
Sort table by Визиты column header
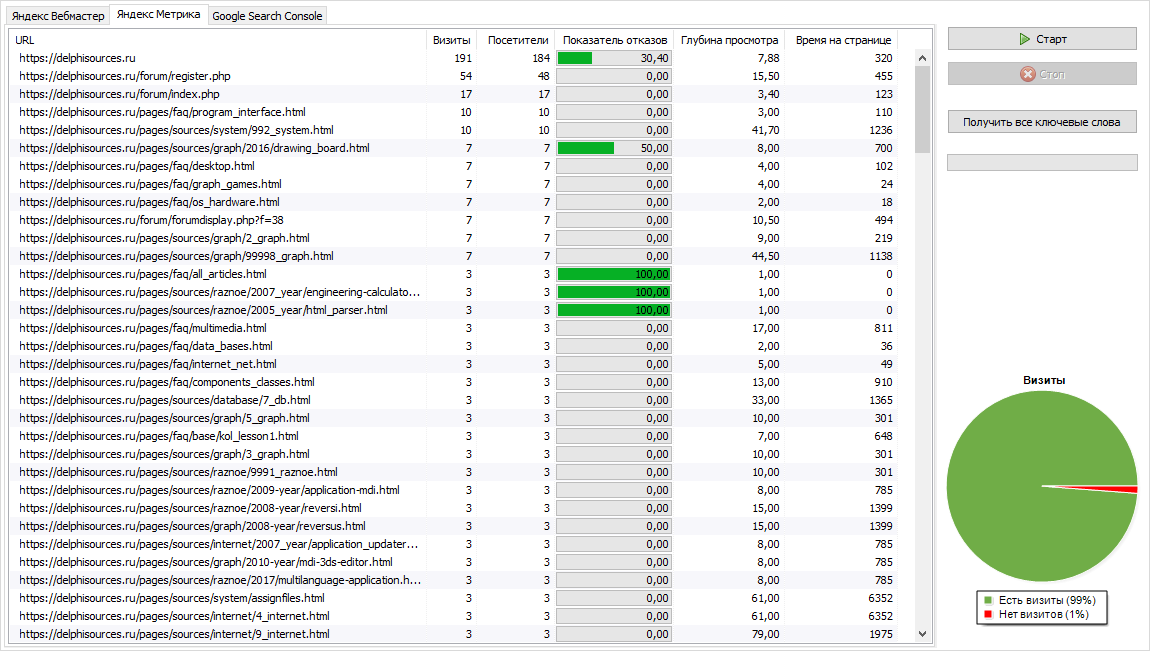pos(451,40)
